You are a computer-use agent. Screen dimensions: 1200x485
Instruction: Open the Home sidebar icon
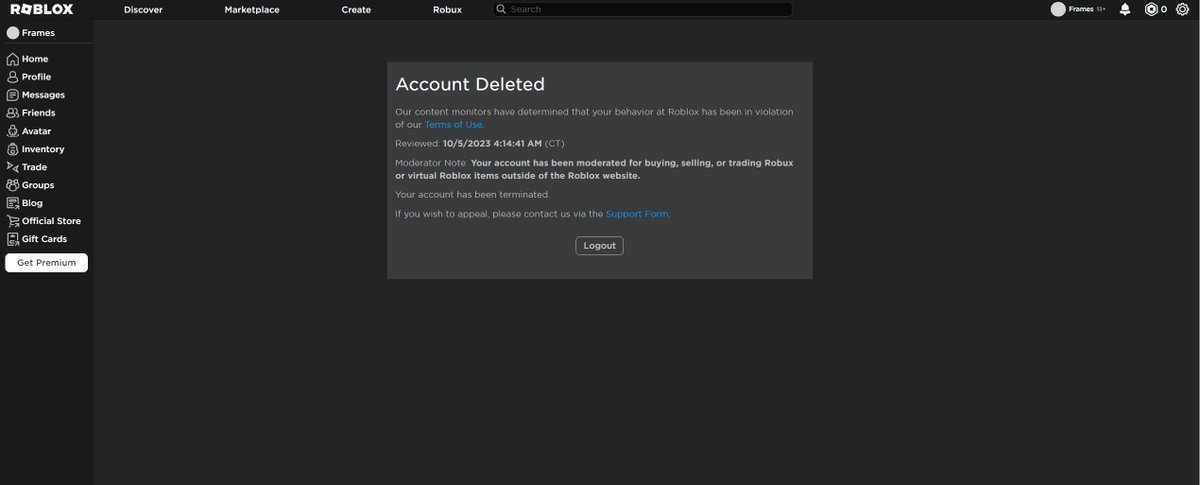13,59
